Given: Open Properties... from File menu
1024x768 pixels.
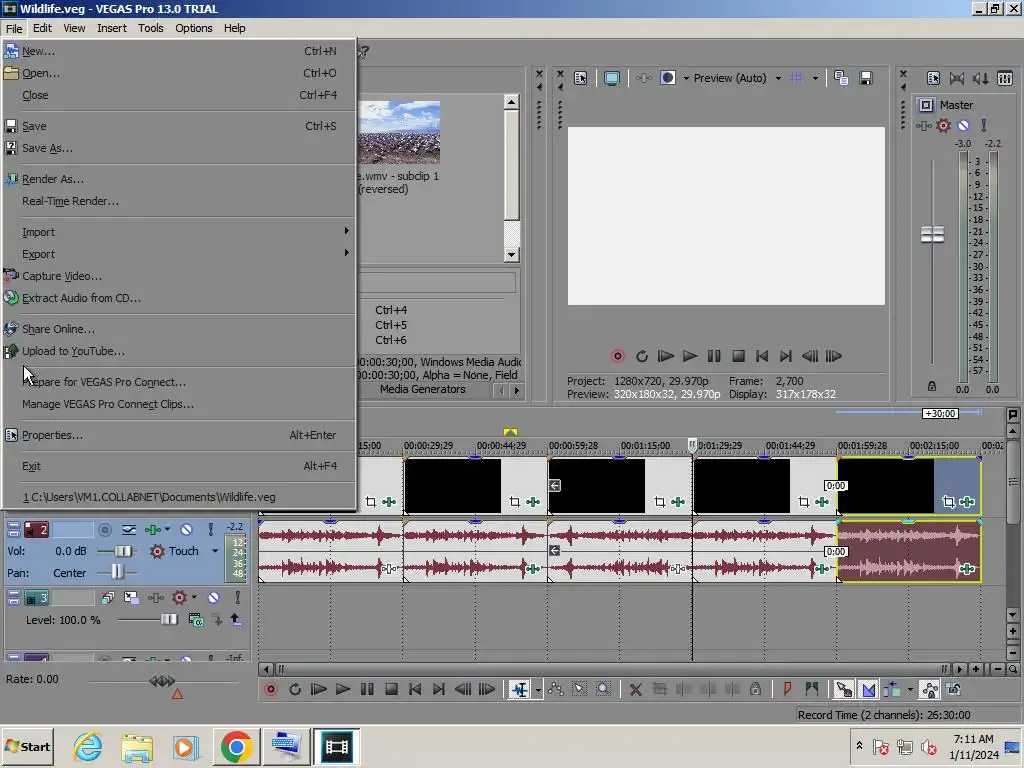Looking at the screenshot, I should coord(180,435).
